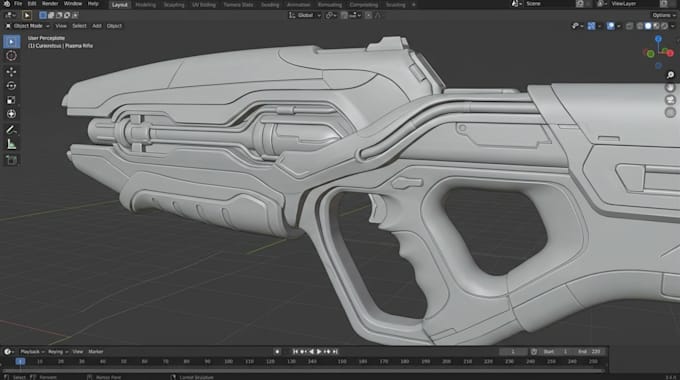The height and width of the screenshot is (380, 680).
Task: Jump to the start frame
Action: (x=295, y=352)
